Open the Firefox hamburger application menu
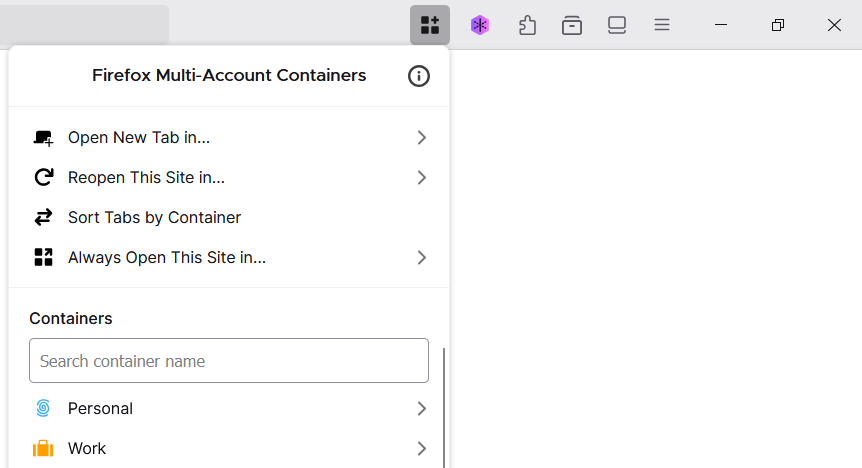 point(662,25)
